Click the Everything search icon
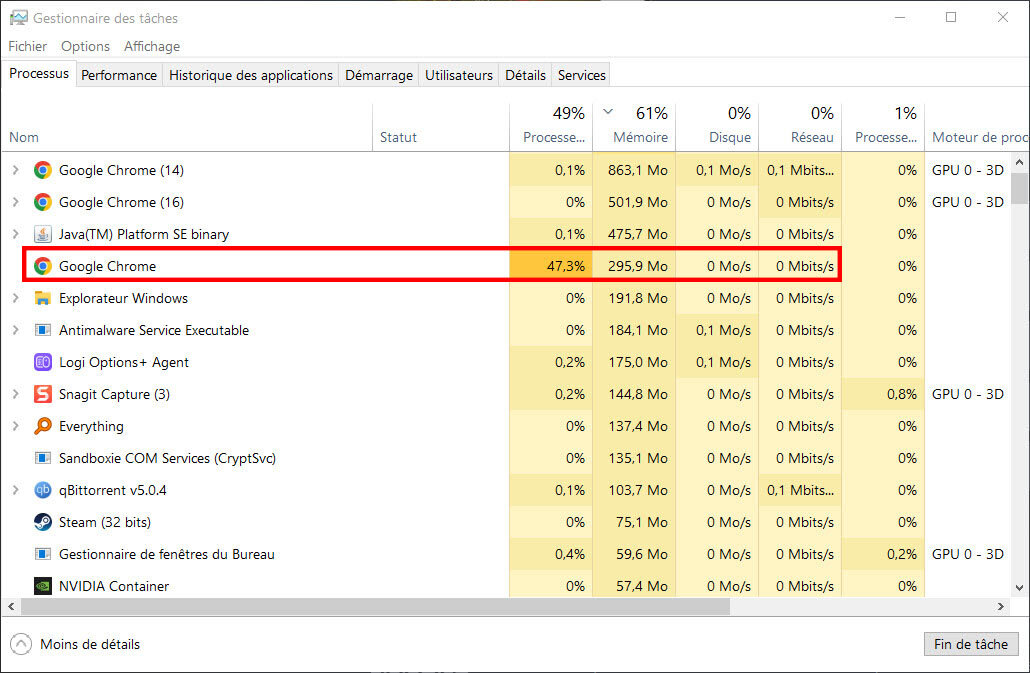The width and height of the screenshot is (1030, 673). tap(43, 426)
